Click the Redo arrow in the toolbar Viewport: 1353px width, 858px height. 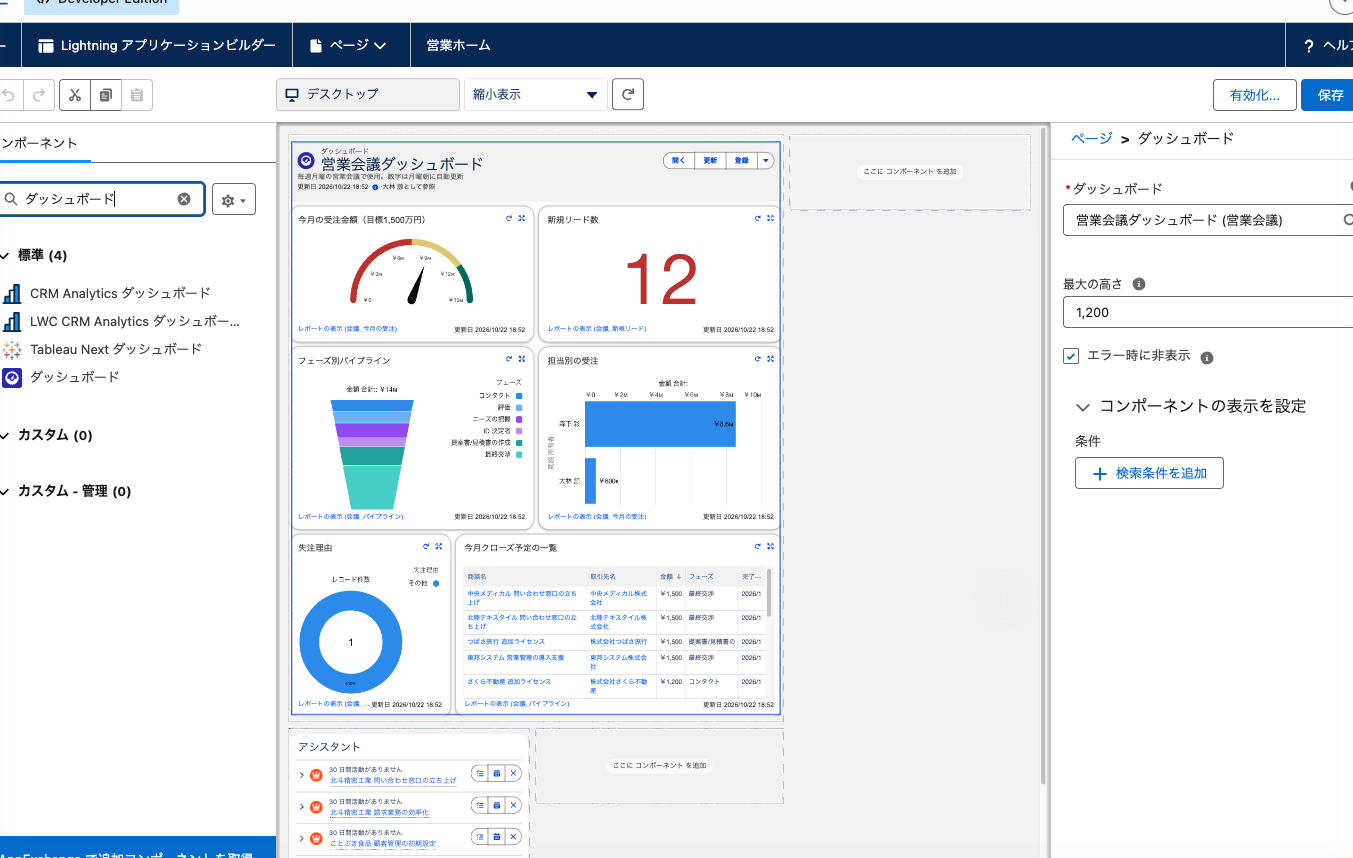pos(38,95)
